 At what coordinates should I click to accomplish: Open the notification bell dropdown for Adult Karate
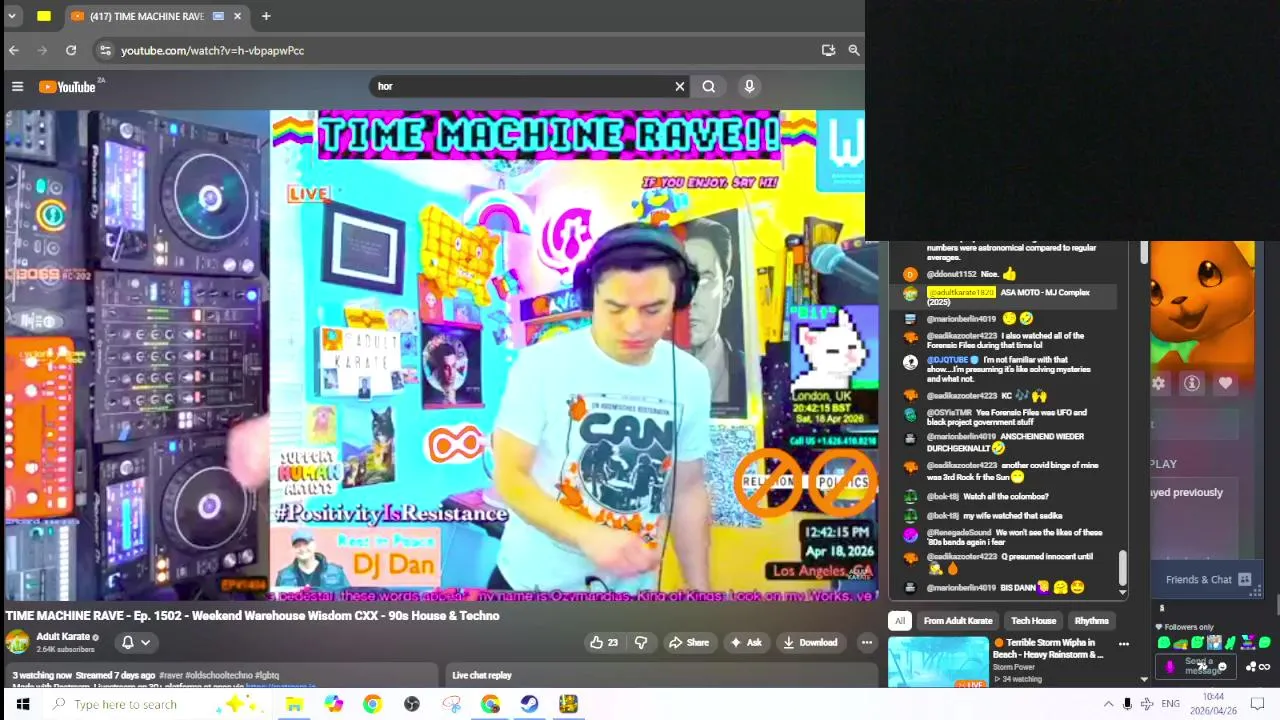click(x=136, y=642)
